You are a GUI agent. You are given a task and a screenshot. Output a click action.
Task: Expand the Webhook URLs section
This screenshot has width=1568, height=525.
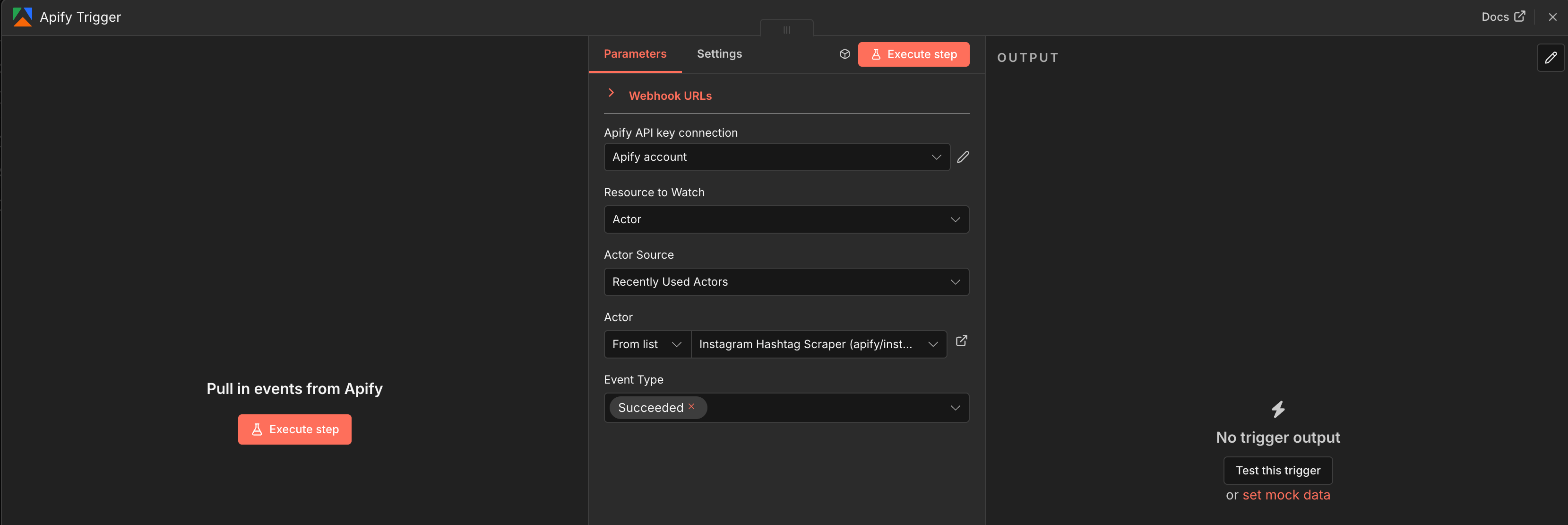670,96
